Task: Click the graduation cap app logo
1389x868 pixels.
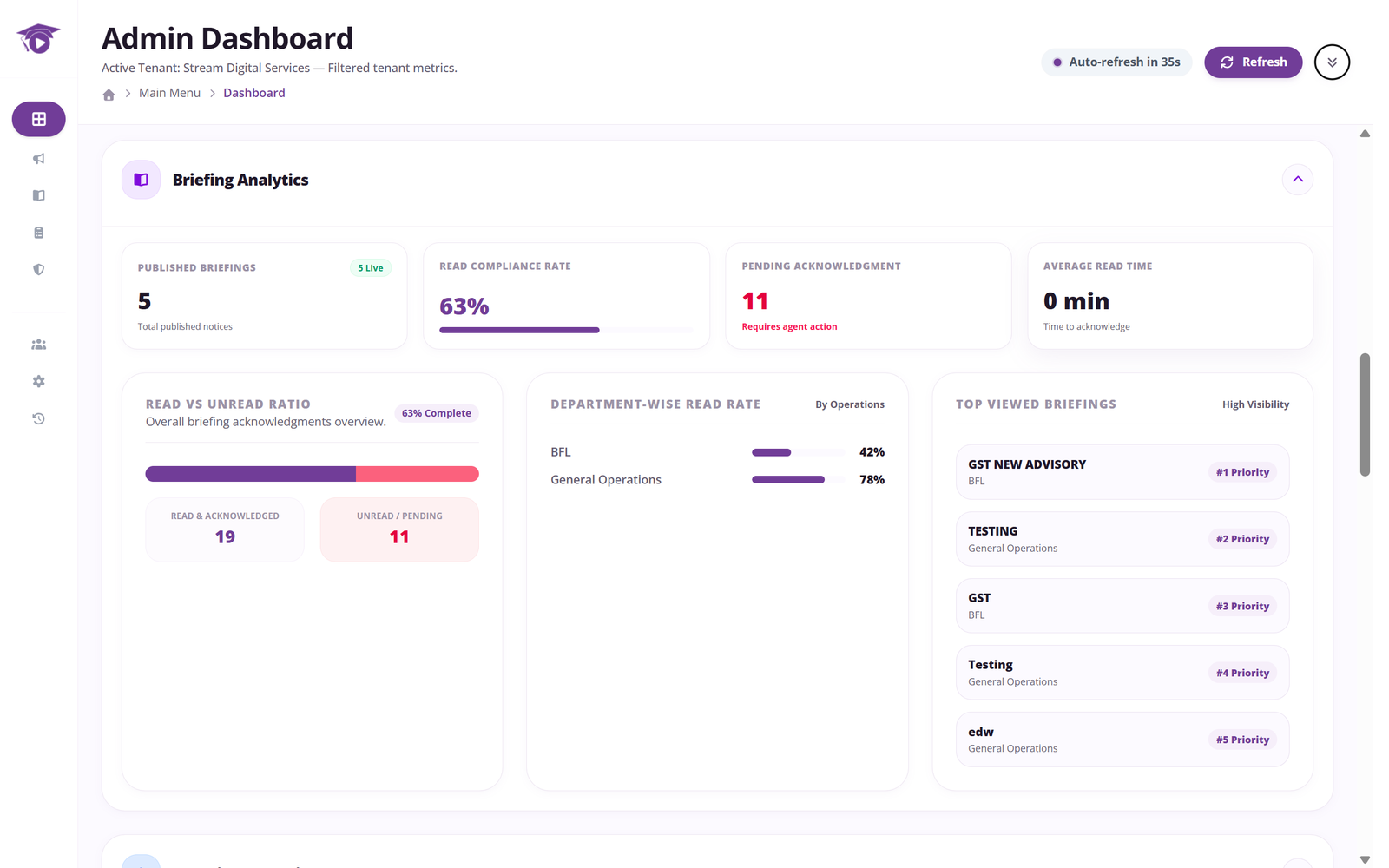Action: coord(38,39)
